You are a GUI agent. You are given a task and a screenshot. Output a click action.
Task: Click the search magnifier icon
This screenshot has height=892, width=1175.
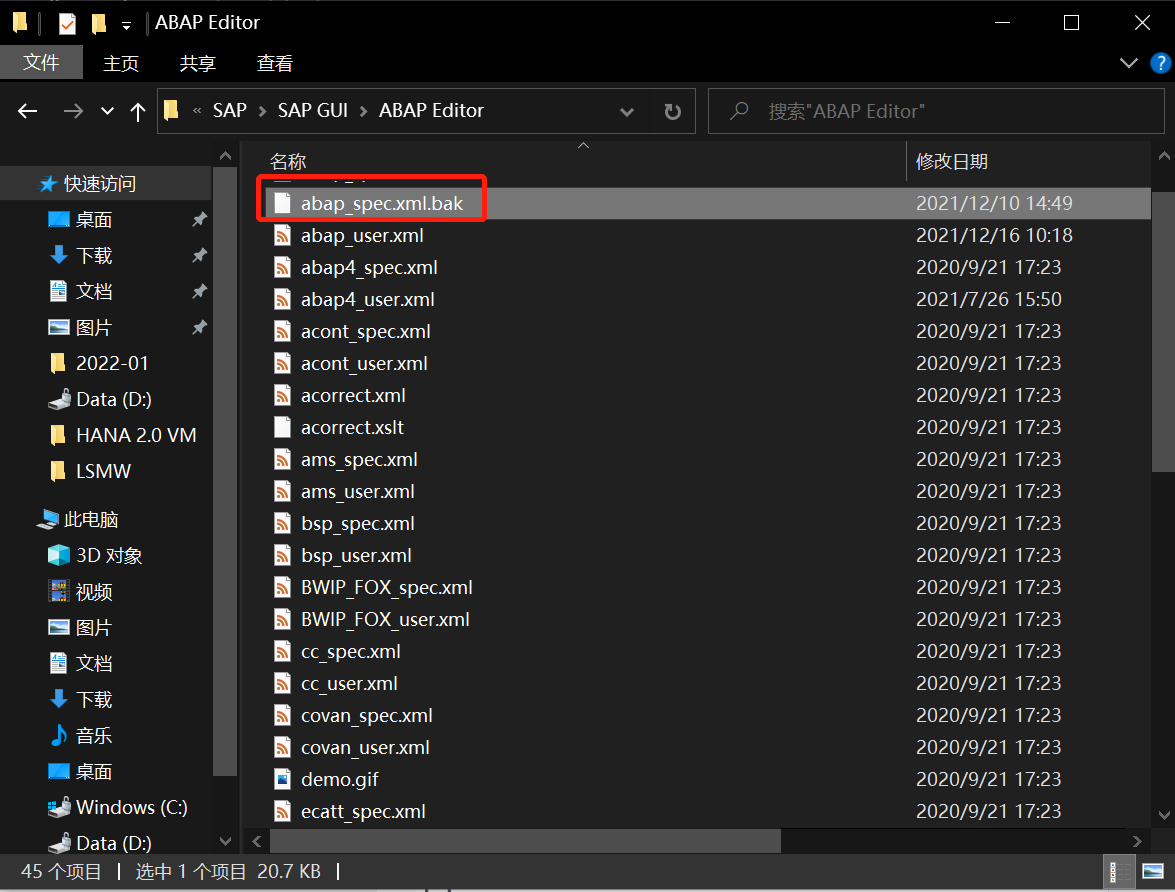click(x=738, y=110)
